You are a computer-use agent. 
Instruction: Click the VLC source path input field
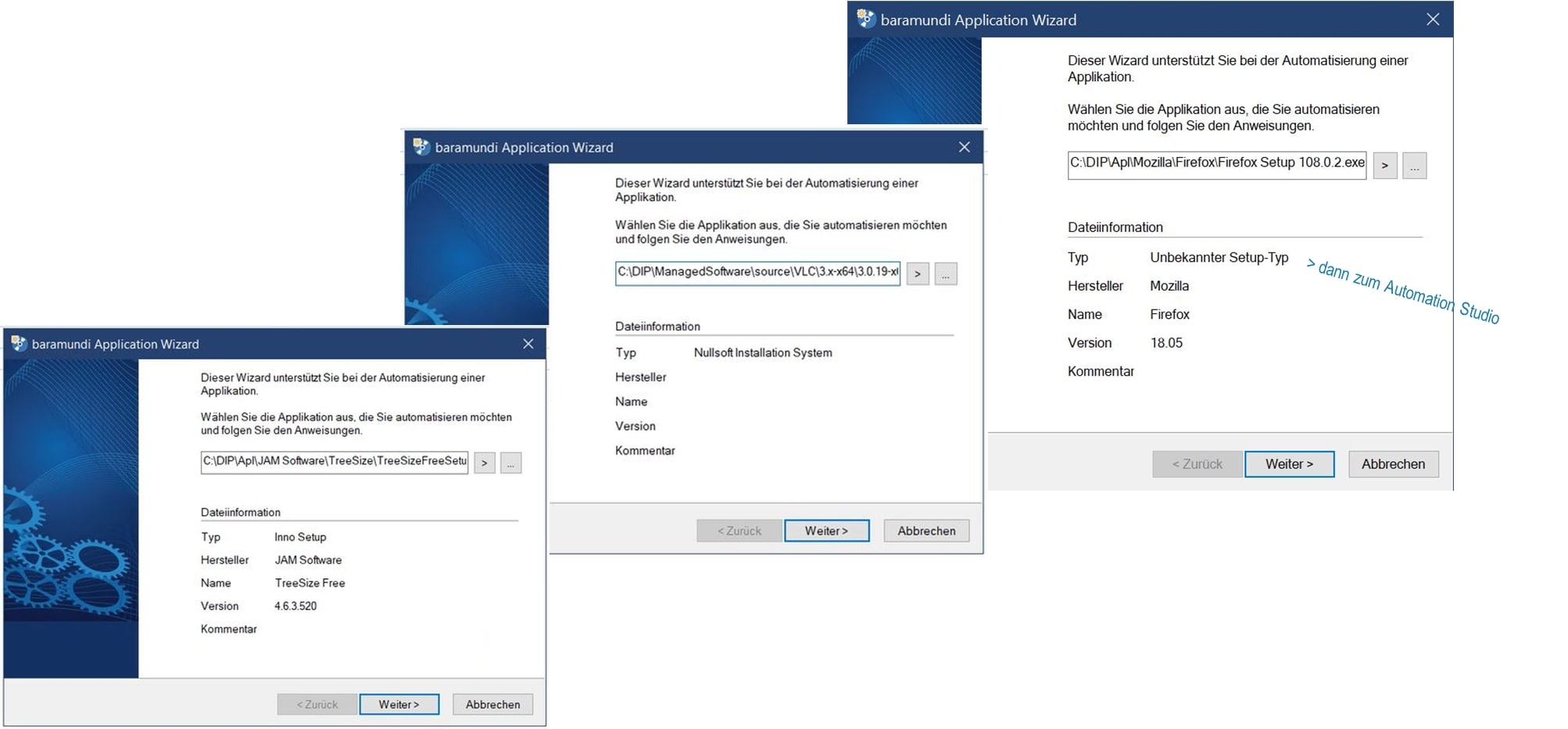(x=757, y=273)
